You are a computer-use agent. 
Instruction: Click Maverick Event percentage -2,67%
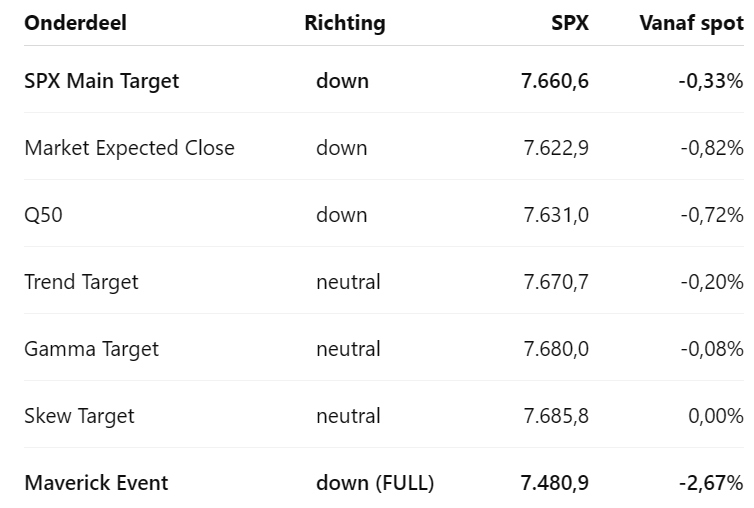[711, 483]
